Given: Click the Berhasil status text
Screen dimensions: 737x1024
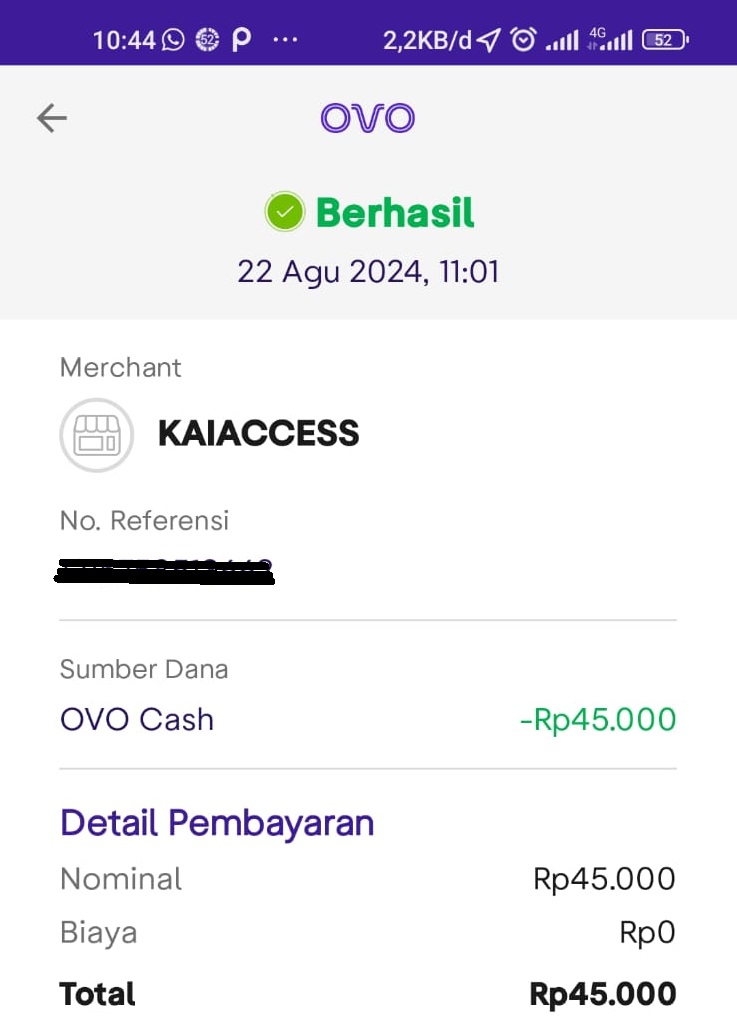Looking at the screenshot, I should click(395, 213).
